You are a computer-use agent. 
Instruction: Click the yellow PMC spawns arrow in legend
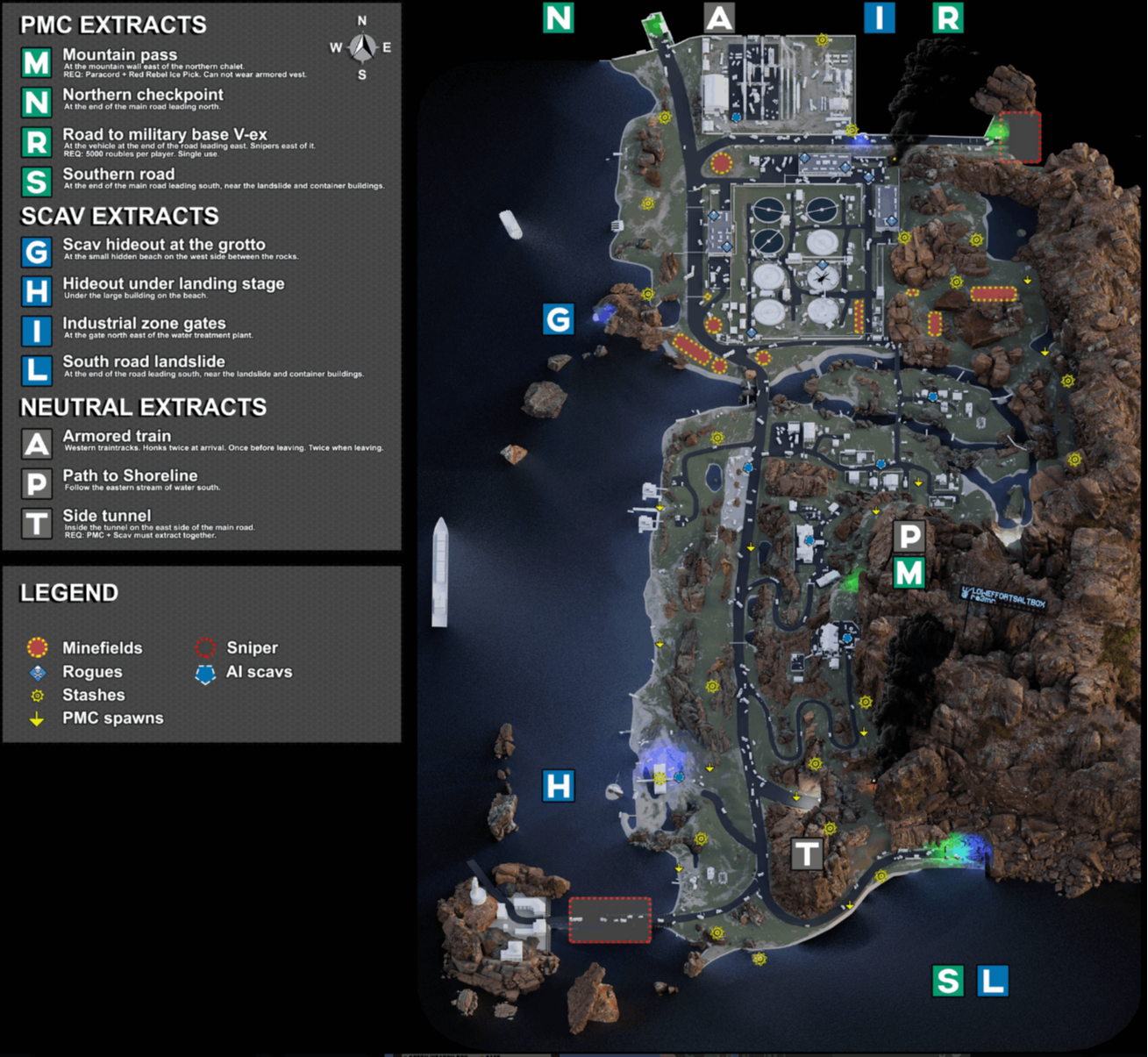pos(37,718)
